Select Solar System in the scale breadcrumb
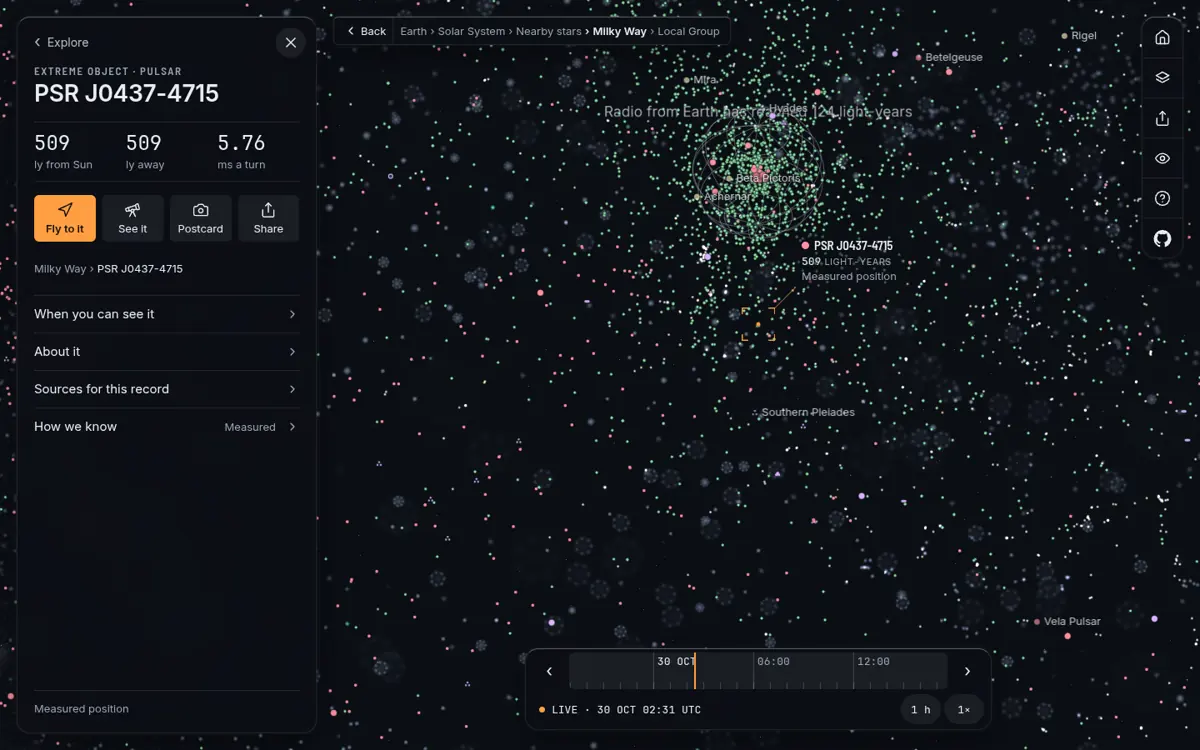The image size is (1200, 750). (472, 31)
